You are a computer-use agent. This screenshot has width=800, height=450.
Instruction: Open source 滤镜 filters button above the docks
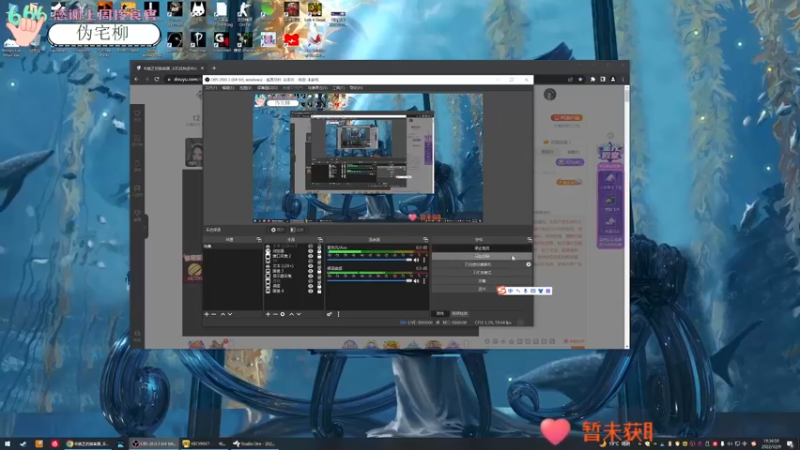297,230
